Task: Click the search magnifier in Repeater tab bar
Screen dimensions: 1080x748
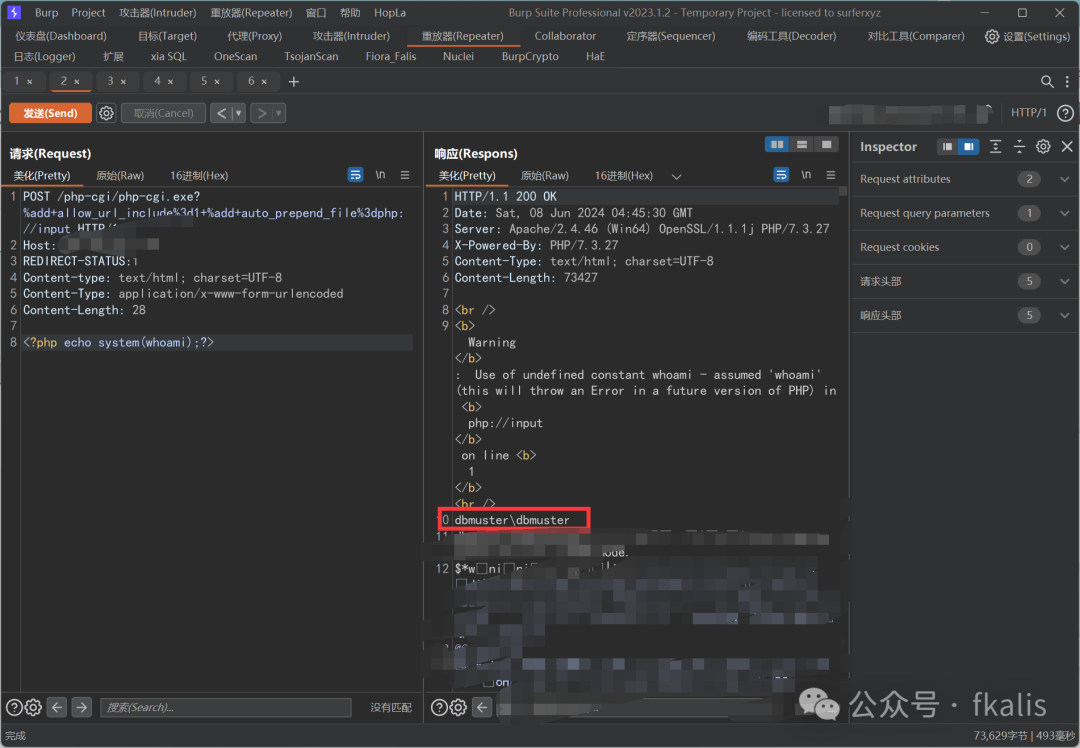Action: point(1047,81)
